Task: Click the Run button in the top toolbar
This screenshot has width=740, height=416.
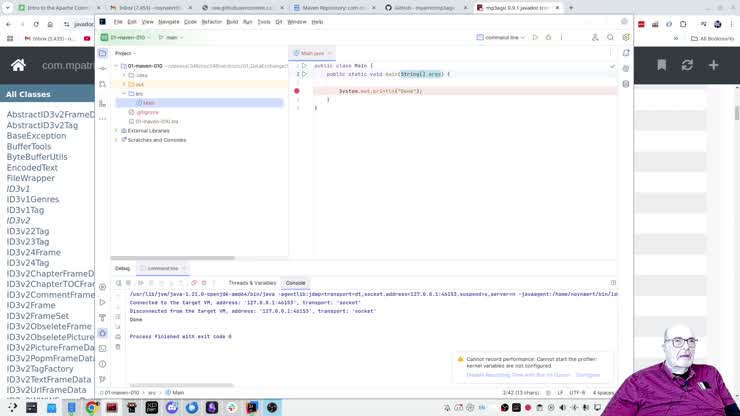Action: [535, 37]
